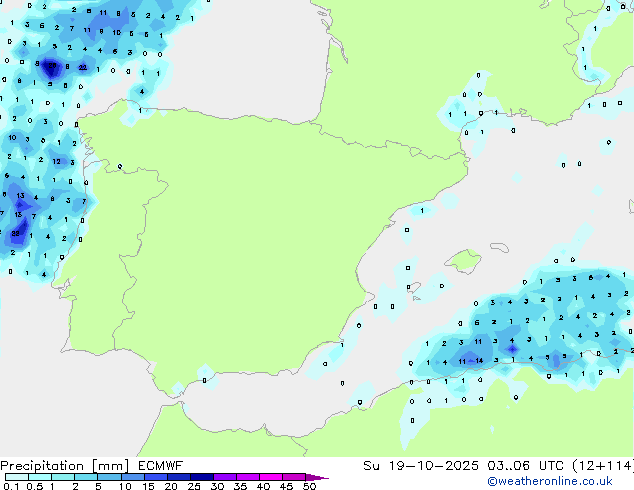634x490 pixels.
Task: Click Menorca island outline on the map
Action: click(500, 247)
